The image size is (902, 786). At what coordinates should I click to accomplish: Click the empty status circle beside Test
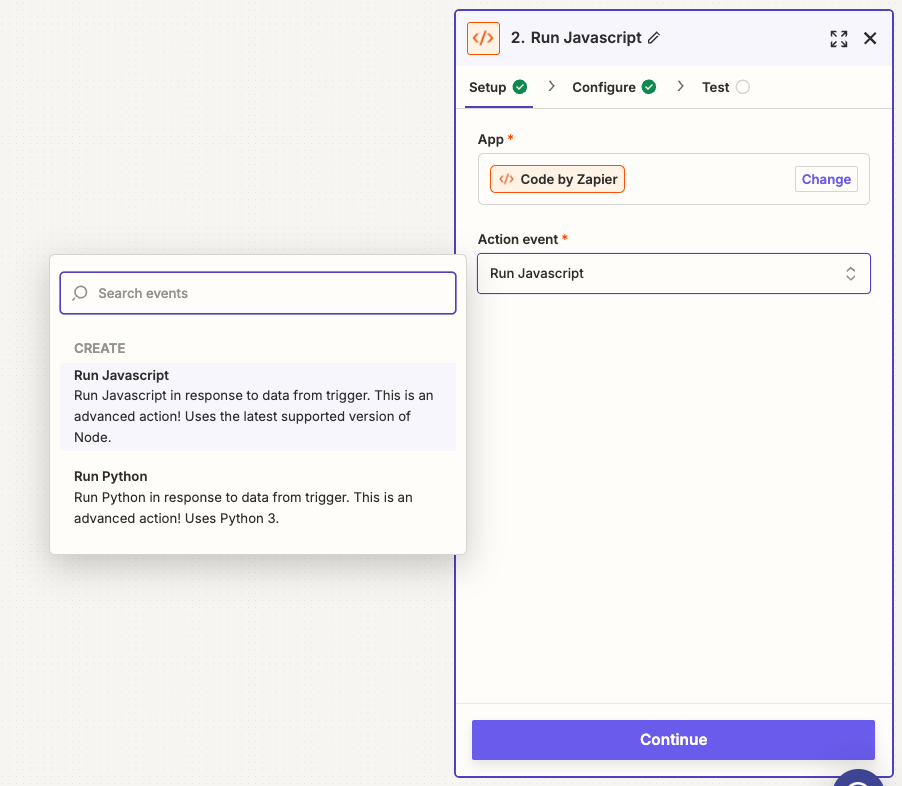coord(743,87)
